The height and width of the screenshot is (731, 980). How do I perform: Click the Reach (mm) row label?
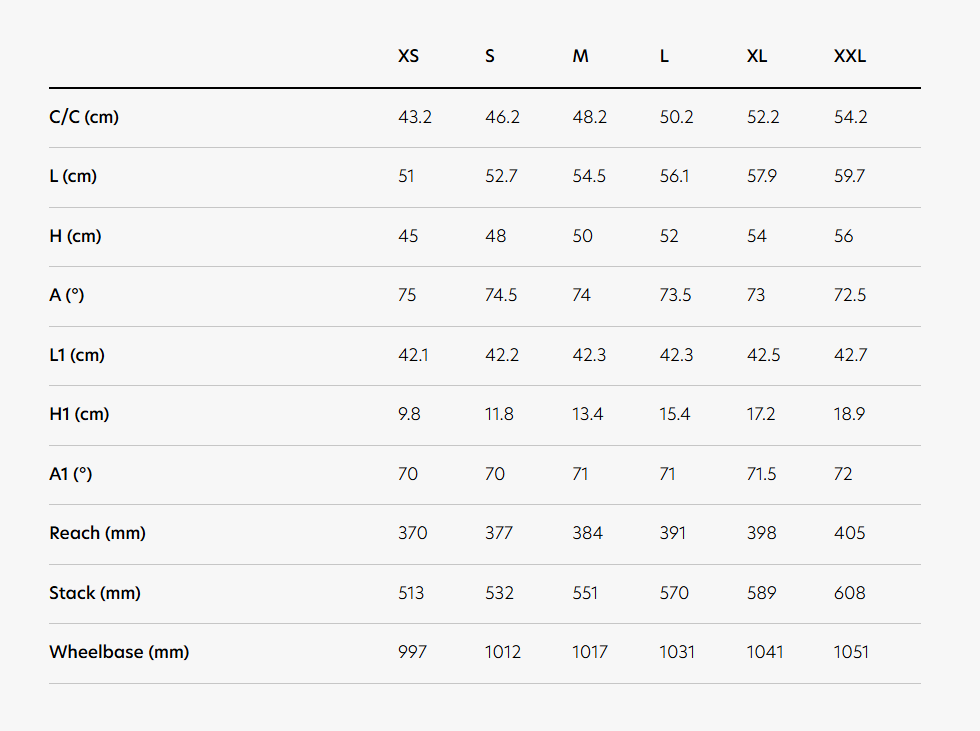click(97, 533)
